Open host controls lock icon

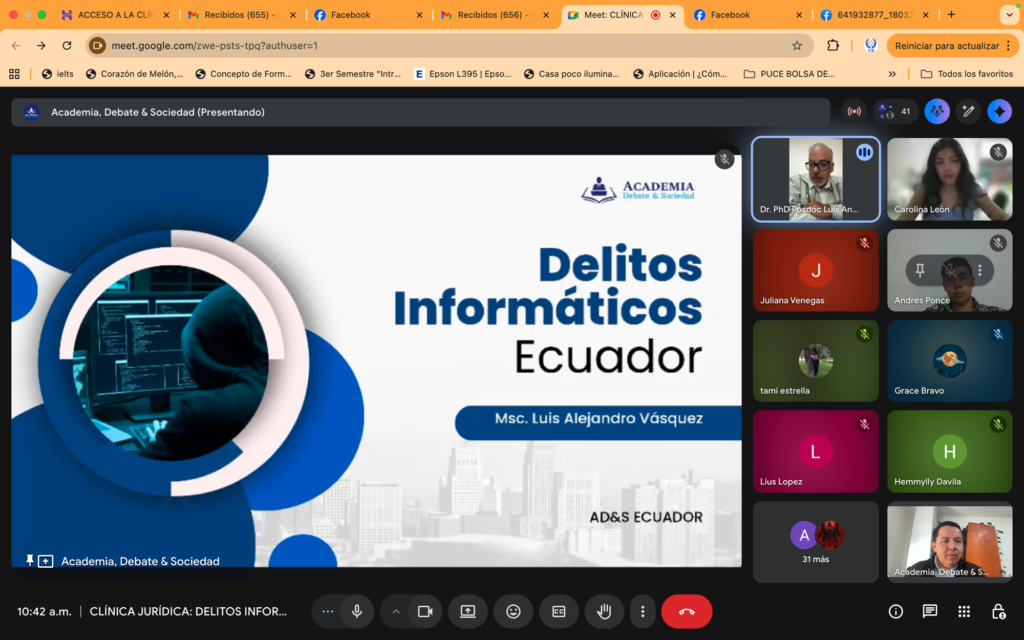998,611
